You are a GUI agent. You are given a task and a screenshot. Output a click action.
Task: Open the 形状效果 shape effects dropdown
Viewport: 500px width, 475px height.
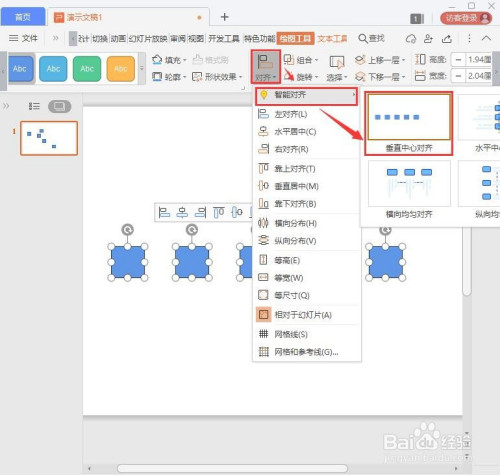coord(217,77)
